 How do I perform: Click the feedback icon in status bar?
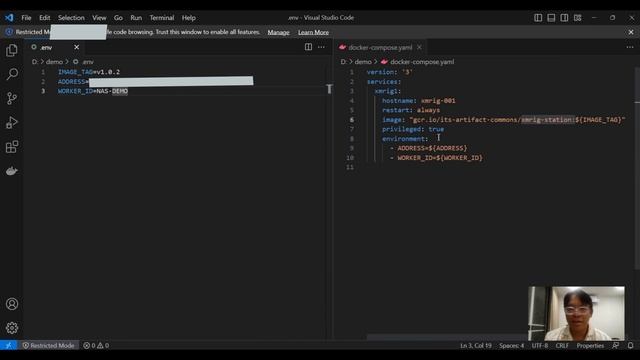click(616, 345)
